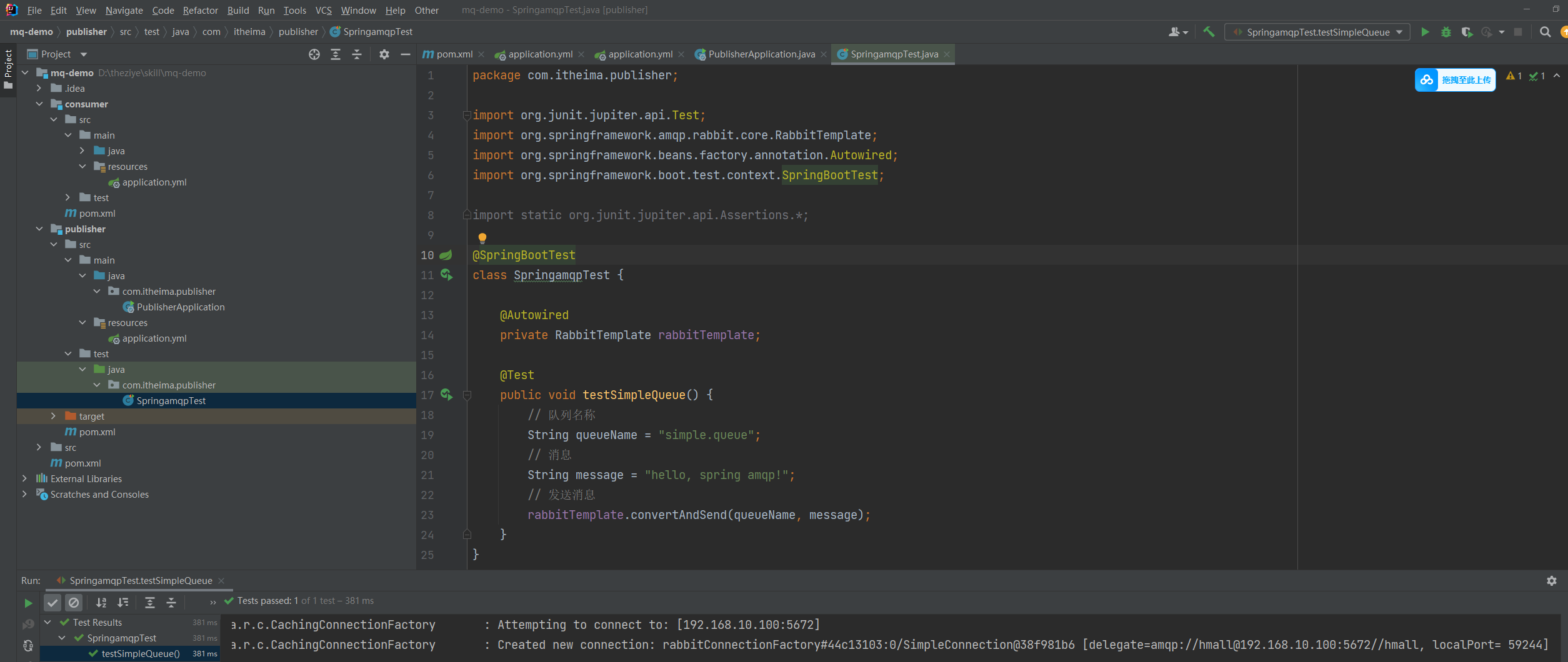1568x662 pixels.
Task: Expand Scratches and Consoles node
Action: 24,494
